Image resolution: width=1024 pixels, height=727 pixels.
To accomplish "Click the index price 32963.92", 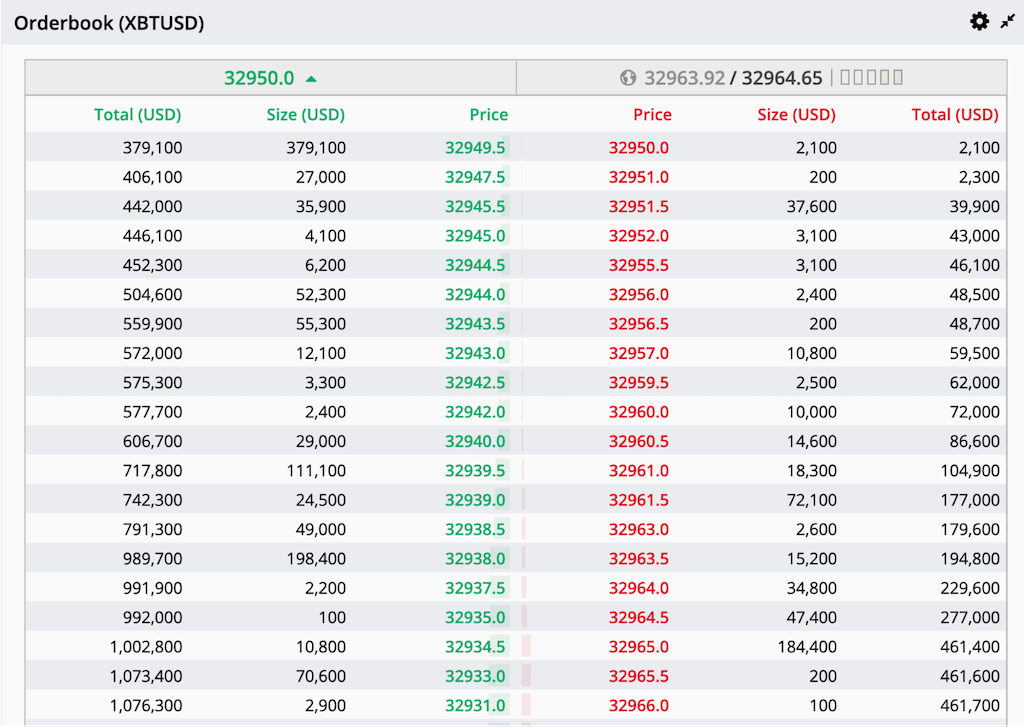I will tap(684, 78).
